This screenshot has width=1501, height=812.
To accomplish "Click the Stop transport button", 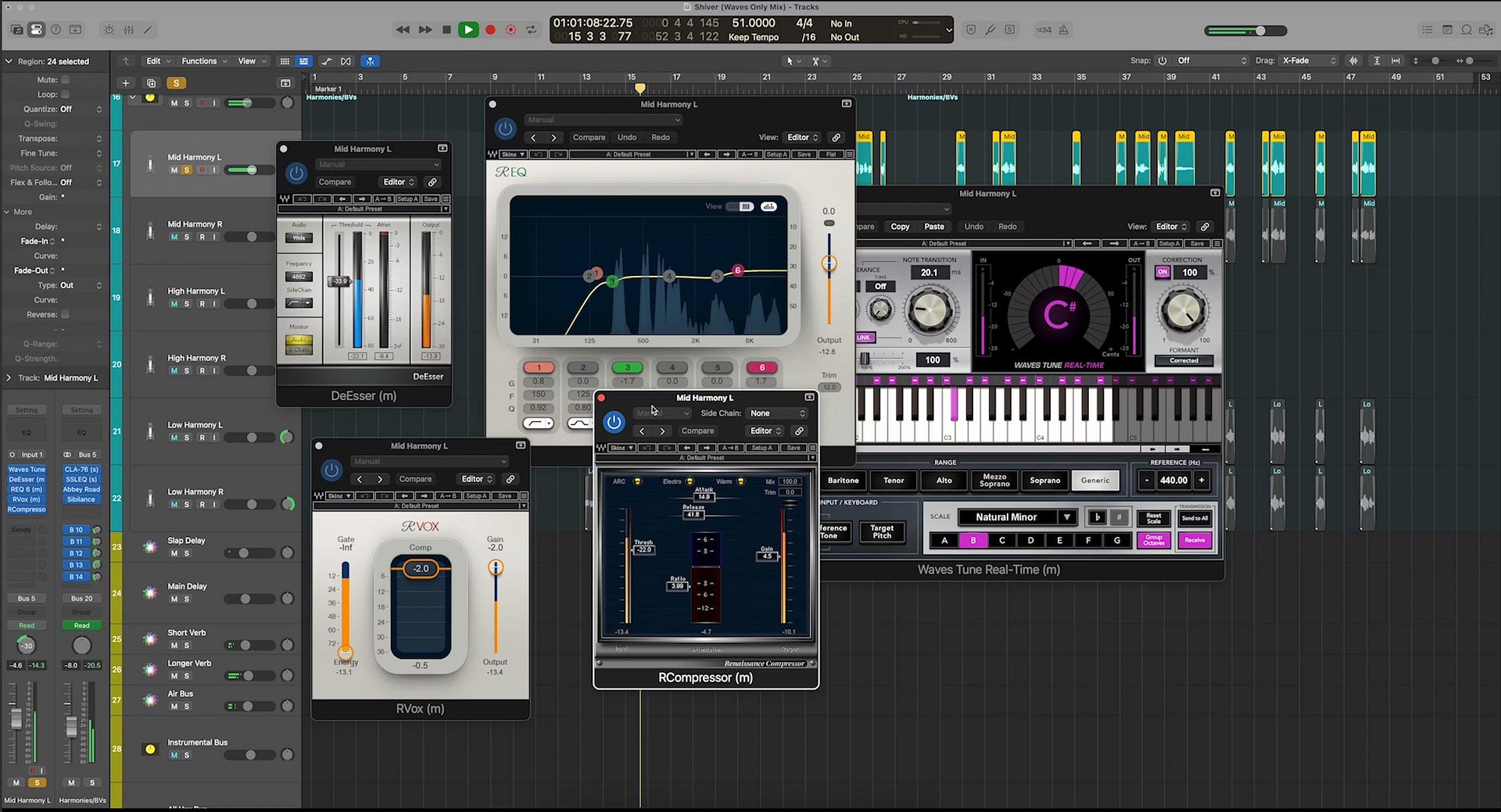I will [x=446, y=30].
